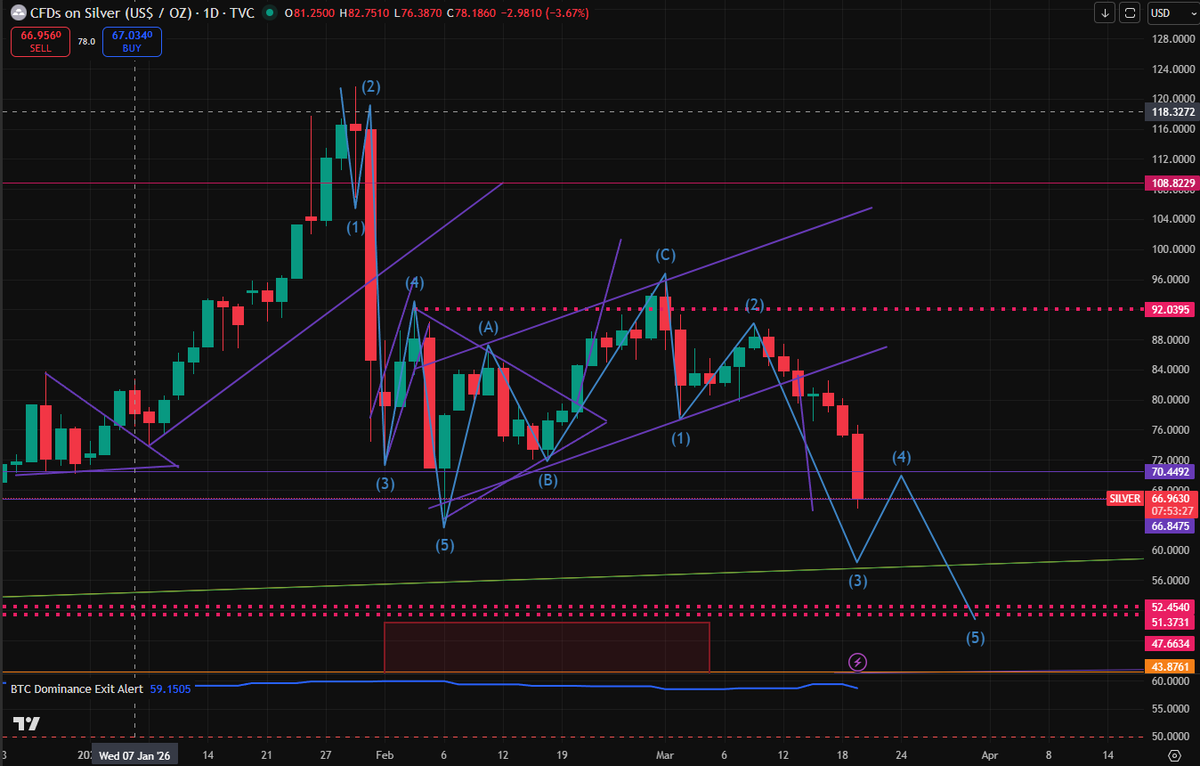
Task: Click the orange 43.8761 price label
Action: (1171, 667)
